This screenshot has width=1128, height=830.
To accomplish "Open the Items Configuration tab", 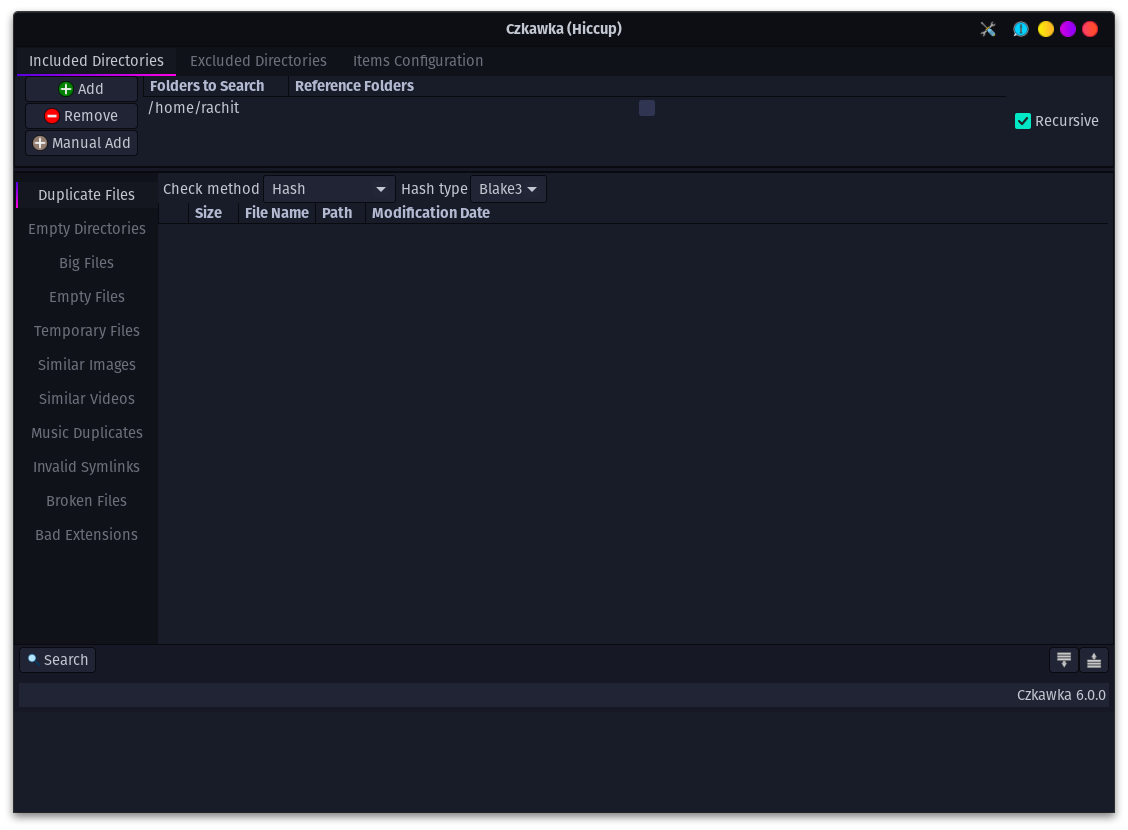I will point(417,61).
